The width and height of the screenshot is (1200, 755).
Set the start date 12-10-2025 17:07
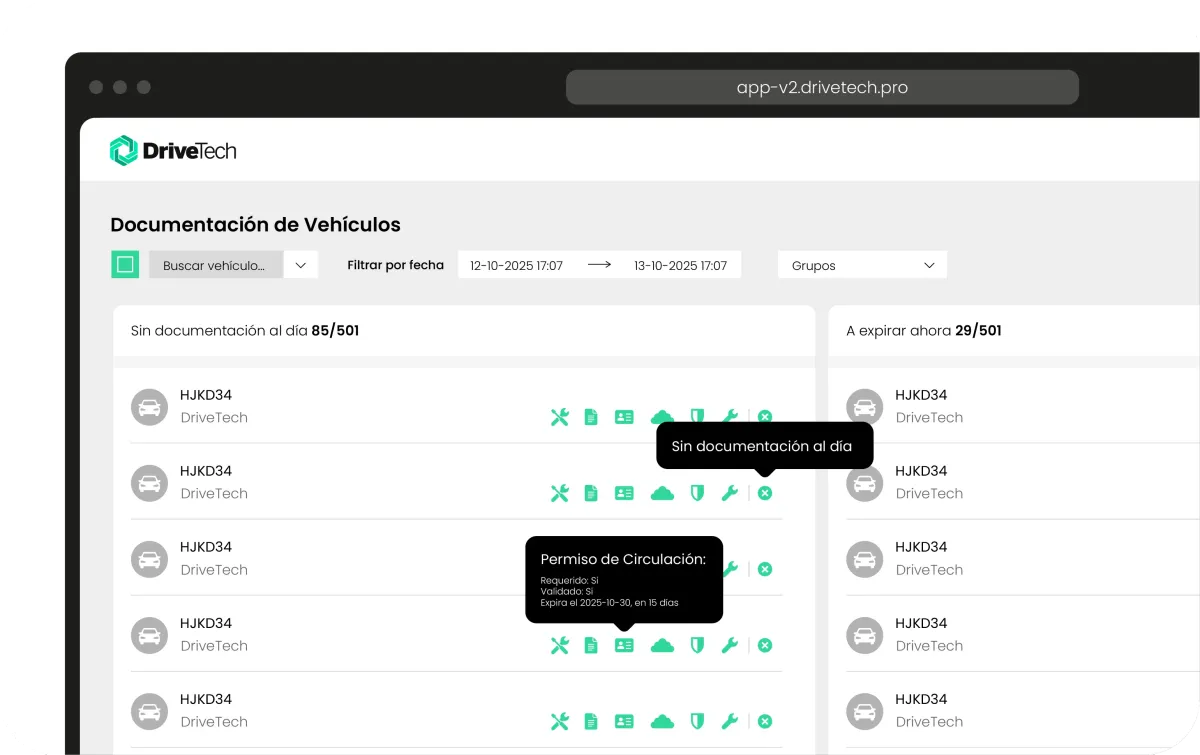pos(516,265)
